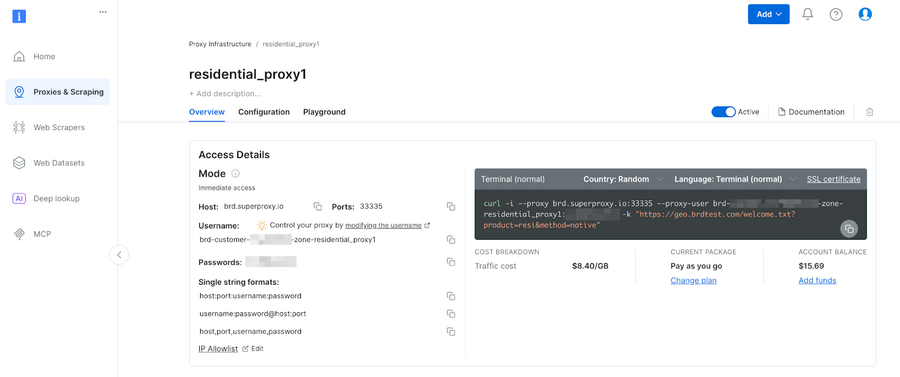Click the $15.69 account balance
The height and width of the screenshot is (377, 900).
coord(811,266)
